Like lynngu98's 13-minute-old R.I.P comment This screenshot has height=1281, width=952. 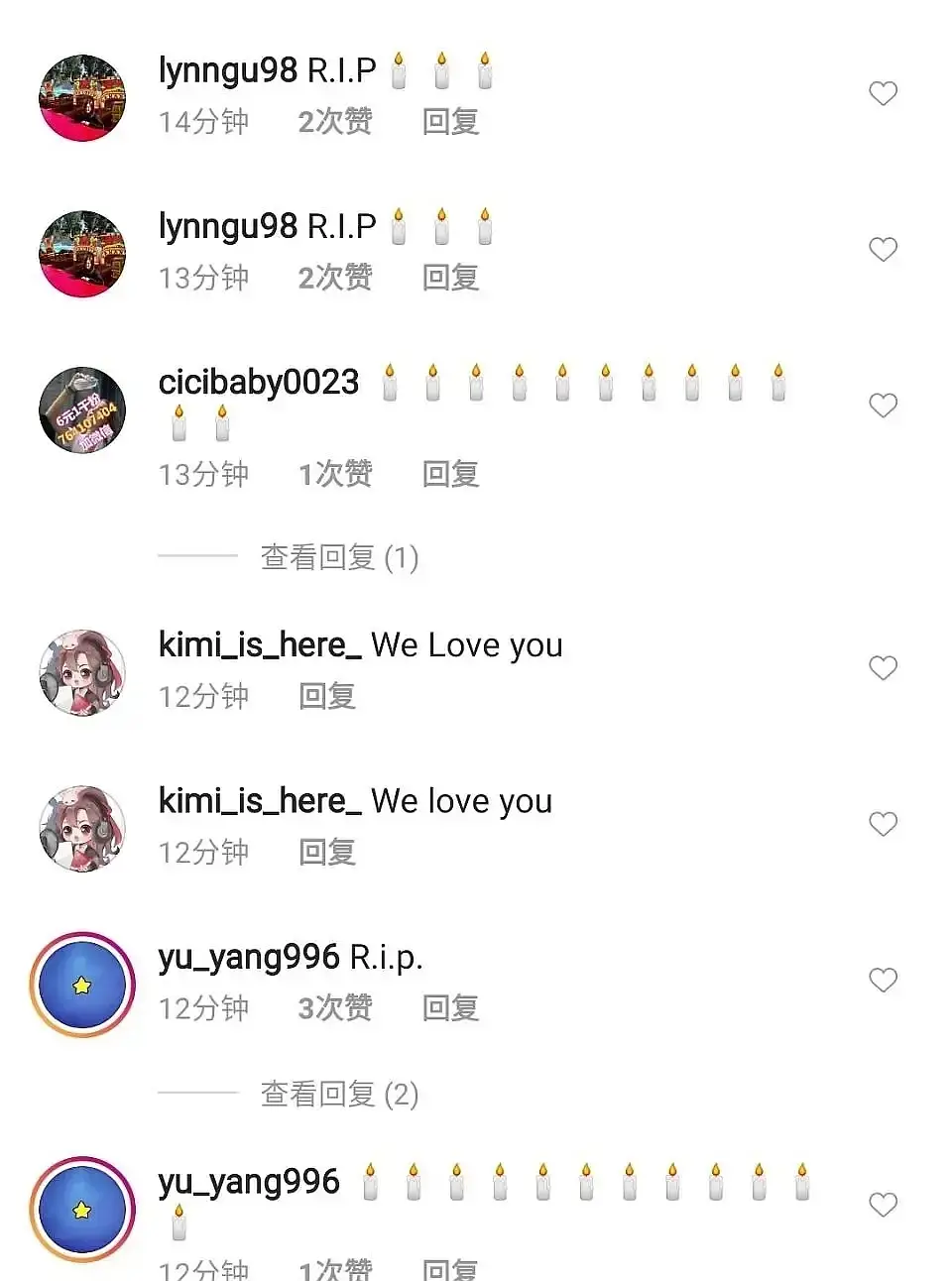tap(883, 249)
